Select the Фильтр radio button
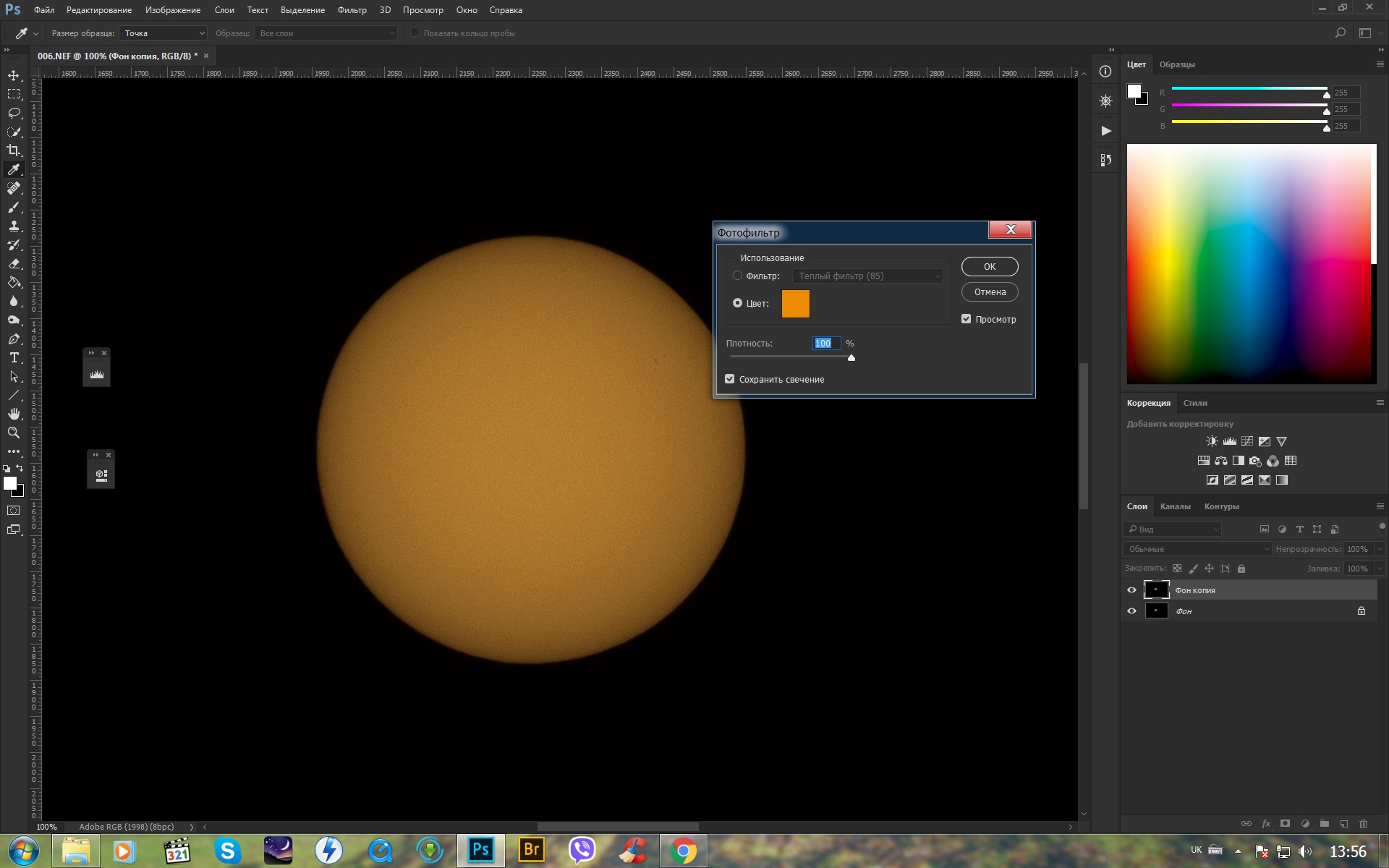This screenshot has width=1389, height=868. click(x=737, y=276)
